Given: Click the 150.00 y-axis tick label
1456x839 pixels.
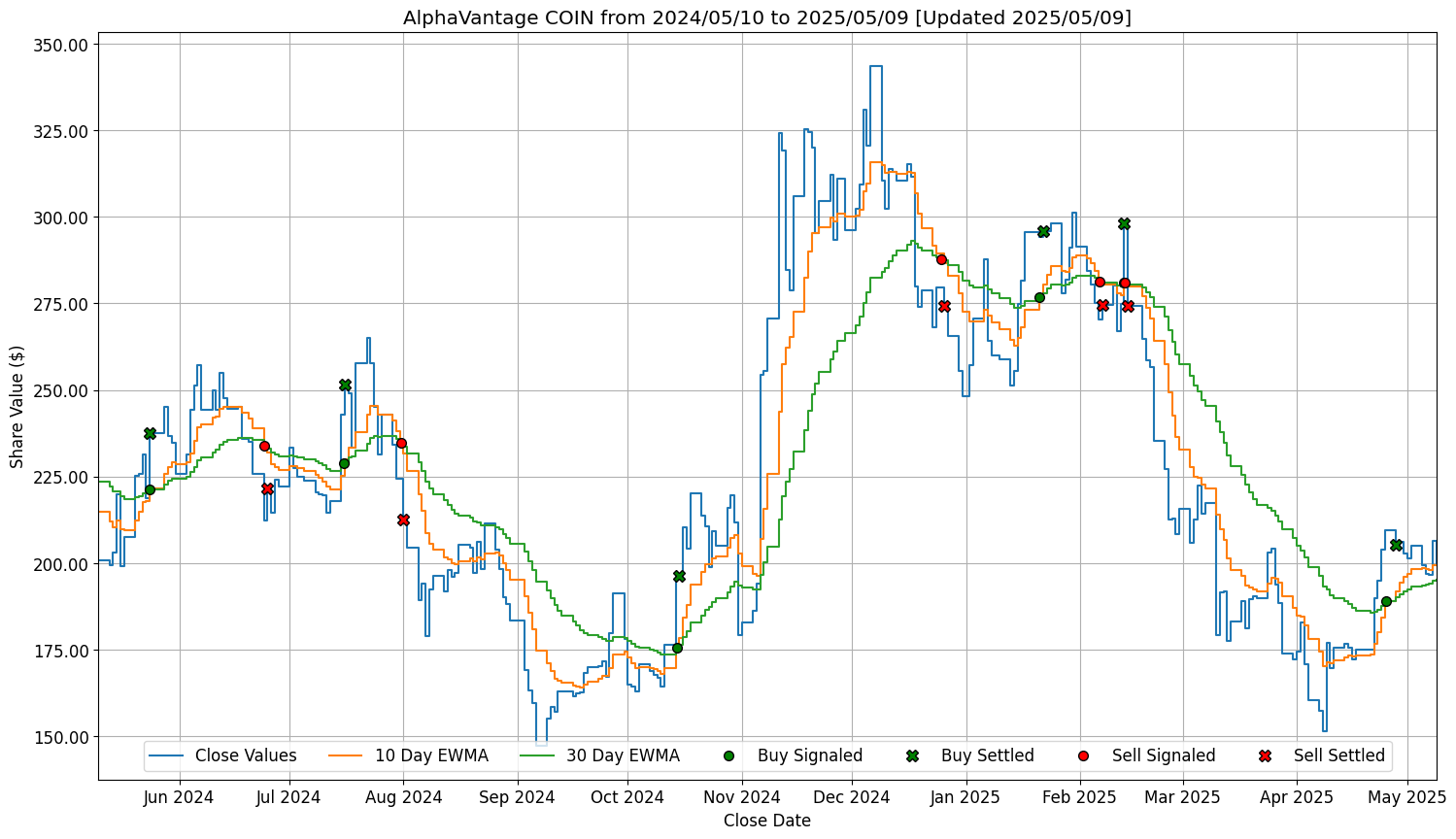Looking at the screenshot, I should pyautogui.click(x=62, y=737).
